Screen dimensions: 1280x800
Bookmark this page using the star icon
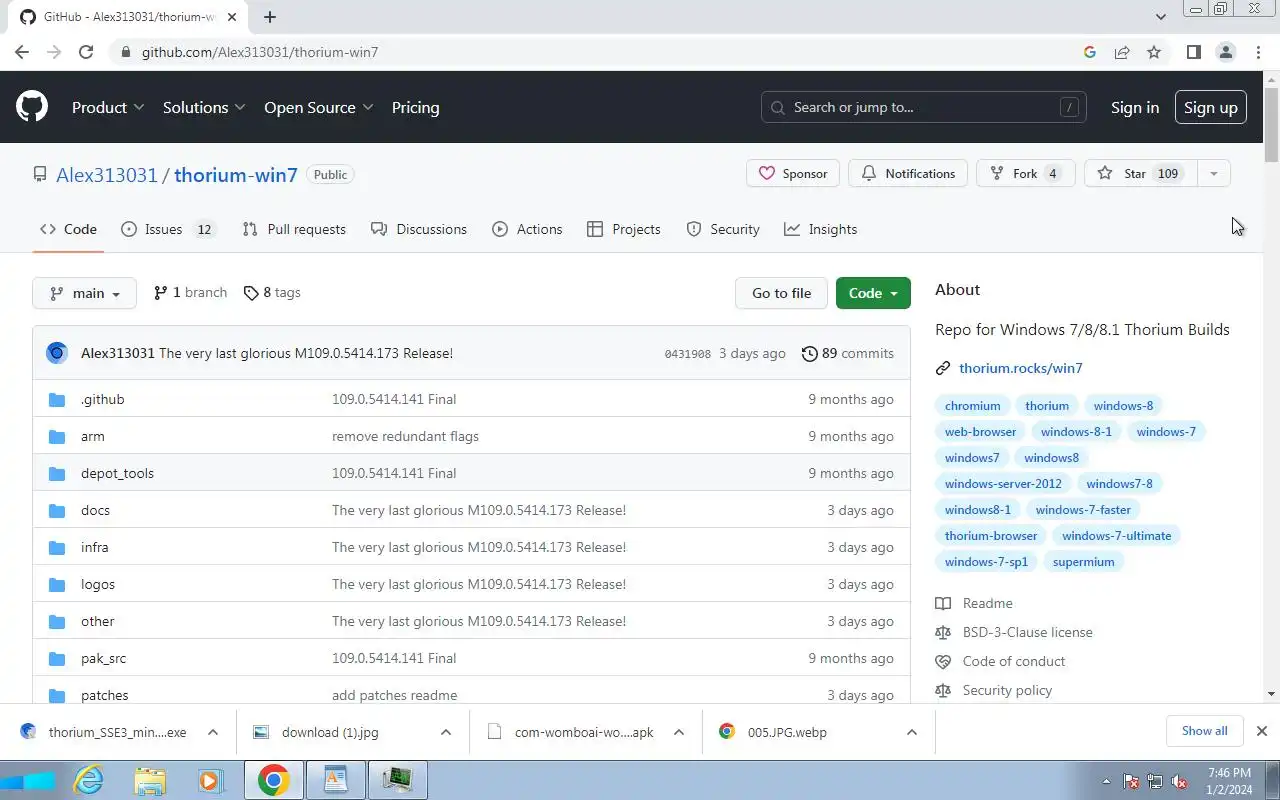tap(1154, 52)
